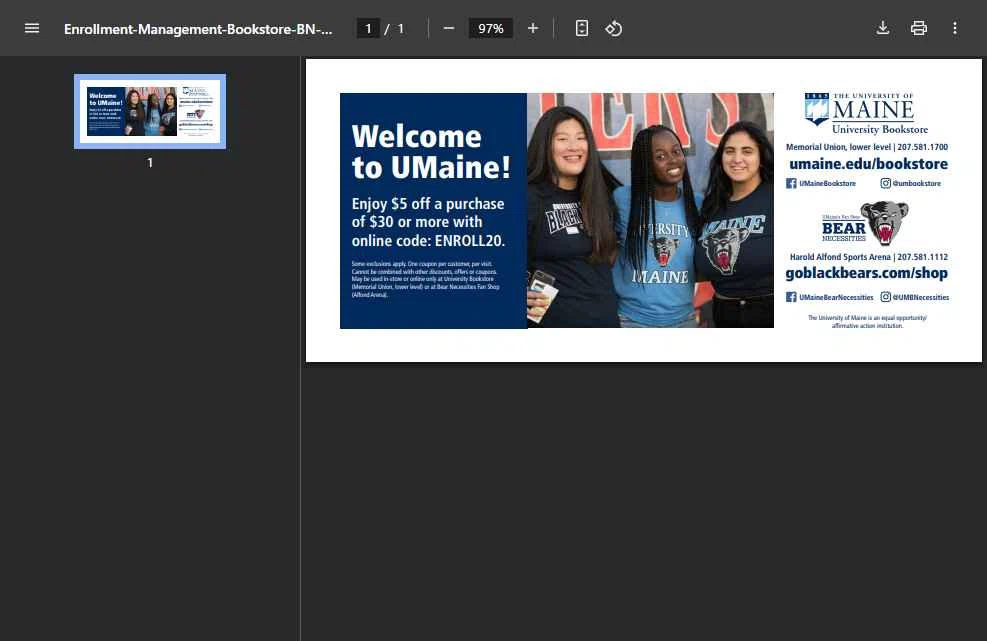Click the umaine.edu/bookstore link
Screen dimensions: 987x641
(x=868, y=164)
